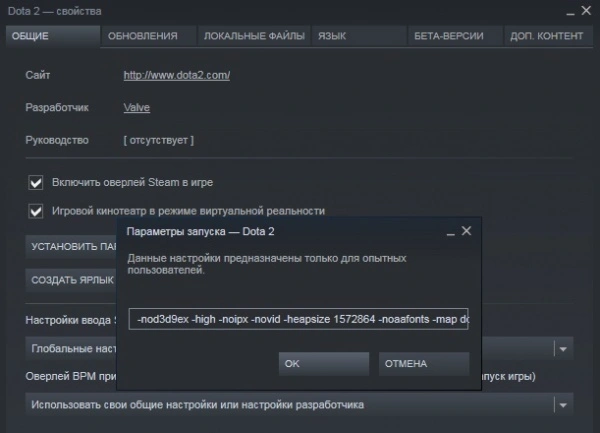Click the Параметры запуска — Dota 2 title
Viewport: 600px width, 433px height.
[x=201, y=232]
